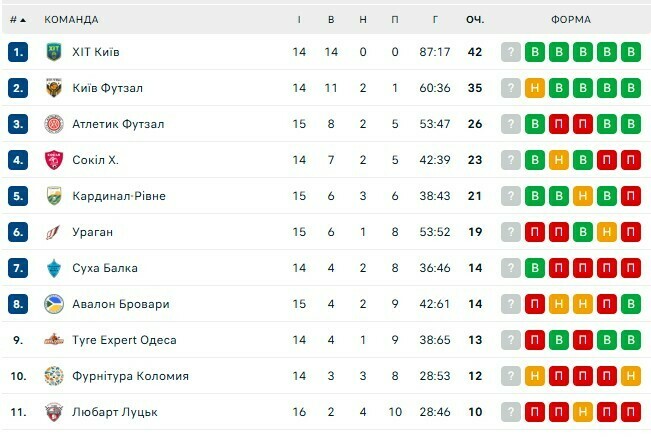This screenshot has height=437, width=651.
Task: Click Ураган's orange Н form badge
Action: pos(606,232)
